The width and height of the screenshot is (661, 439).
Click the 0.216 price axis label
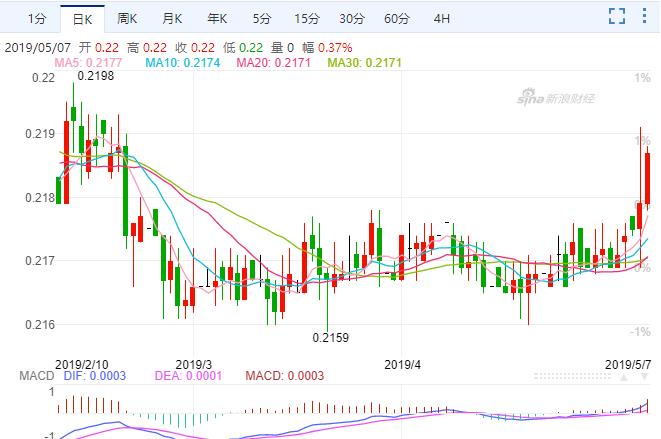pyautogui.click(x=40, y=324)
